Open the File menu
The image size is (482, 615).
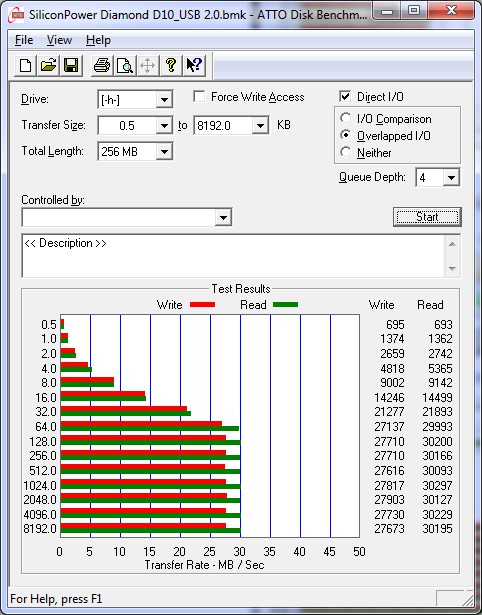24,40
